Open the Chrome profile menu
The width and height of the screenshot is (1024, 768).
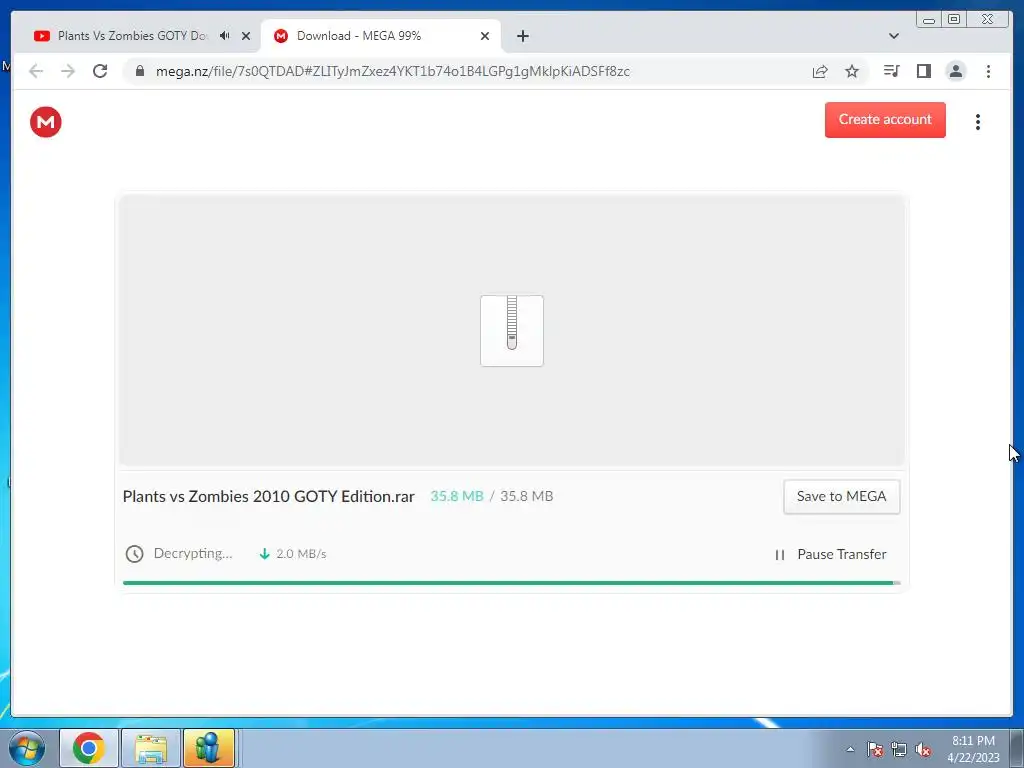coord(955,71)
